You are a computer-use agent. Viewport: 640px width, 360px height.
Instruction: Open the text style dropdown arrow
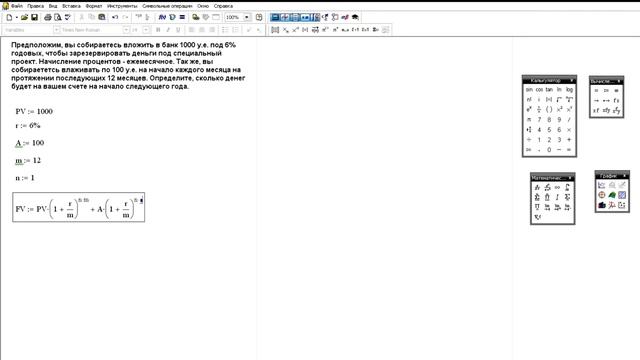[x=57, y=30]
